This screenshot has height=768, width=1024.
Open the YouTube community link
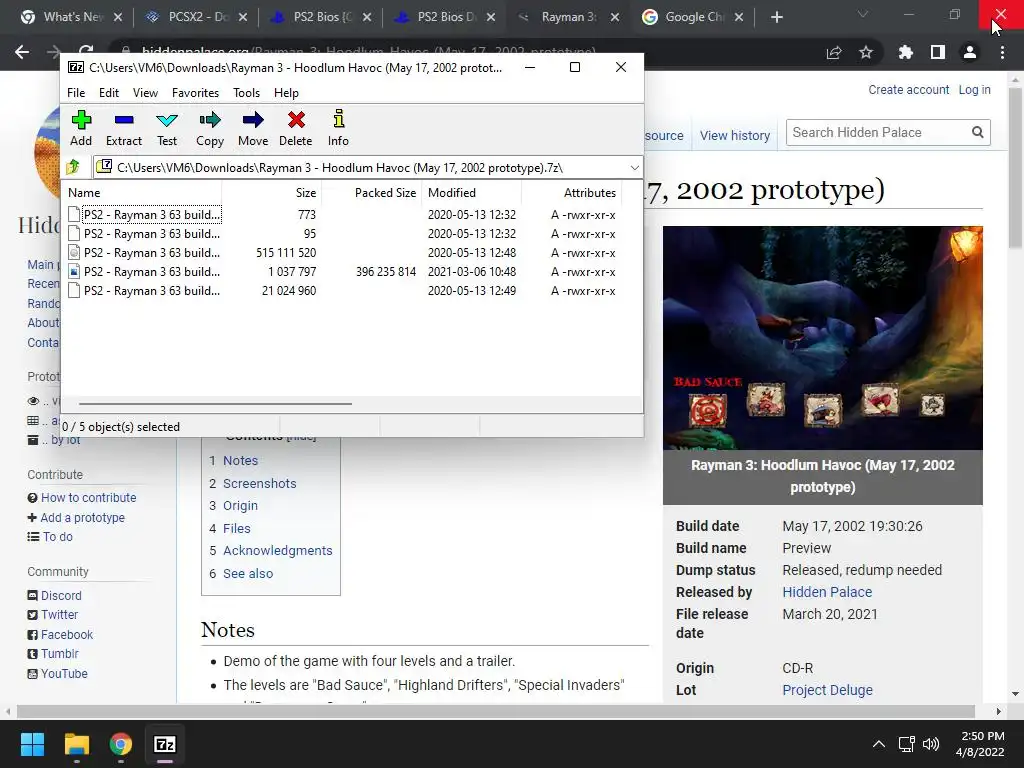click(x=64, y=673)
